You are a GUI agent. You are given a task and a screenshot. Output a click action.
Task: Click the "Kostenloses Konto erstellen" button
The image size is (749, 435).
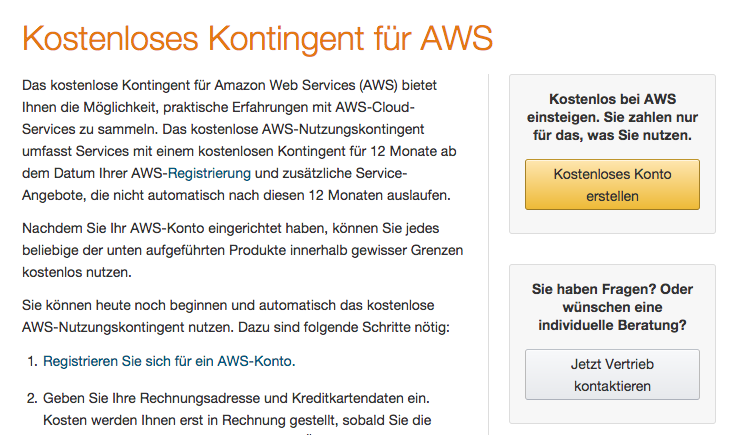click(612, 185)
